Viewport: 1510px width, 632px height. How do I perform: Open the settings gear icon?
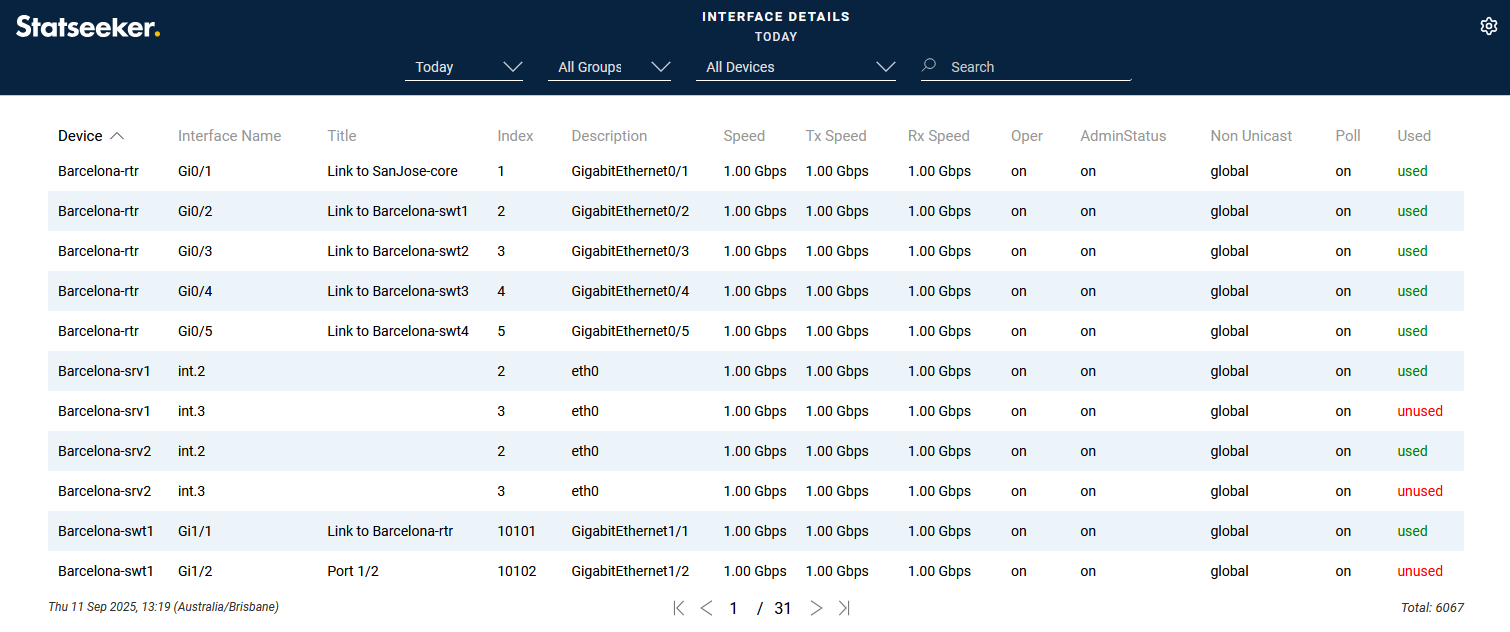point(1488,26)
